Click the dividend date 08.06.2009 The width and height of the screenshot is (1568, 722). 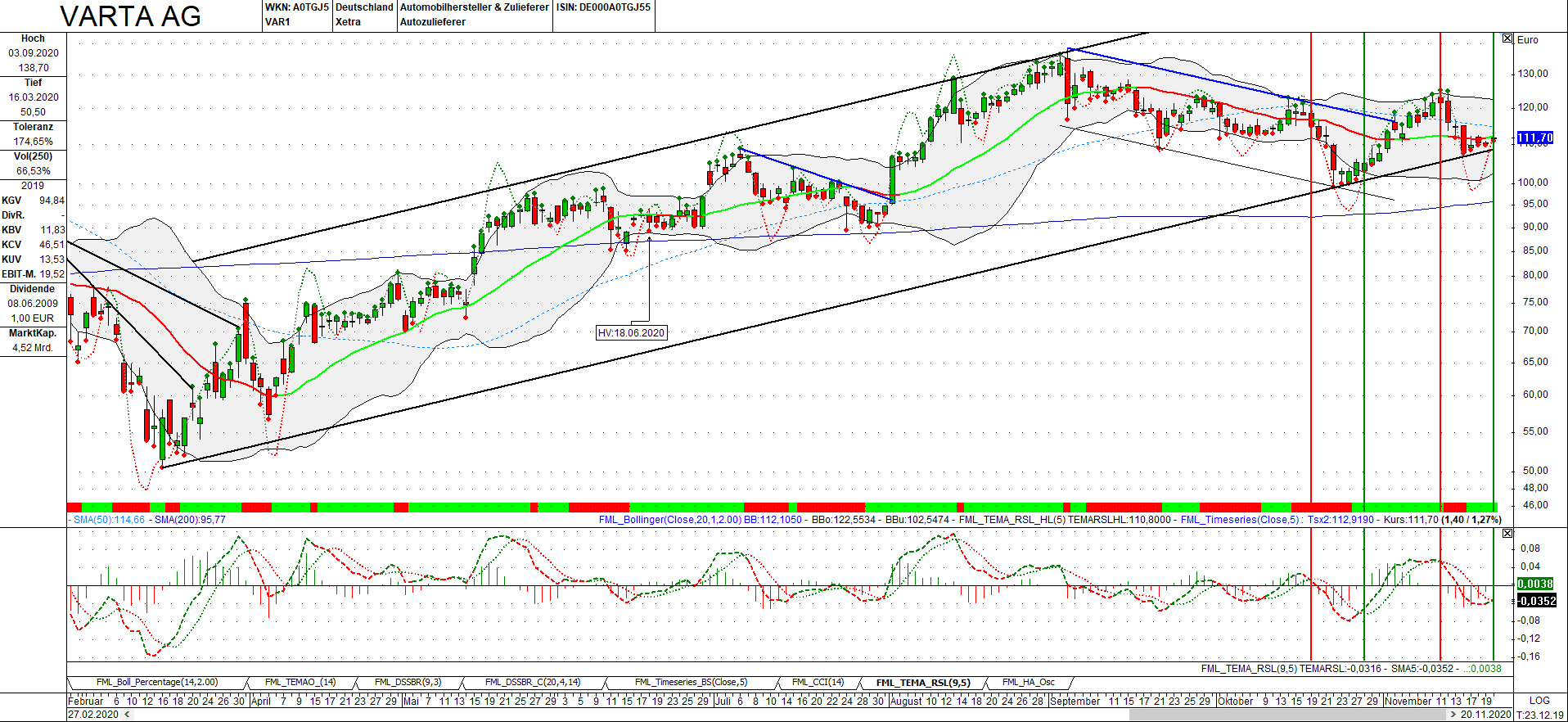point(34,304)
